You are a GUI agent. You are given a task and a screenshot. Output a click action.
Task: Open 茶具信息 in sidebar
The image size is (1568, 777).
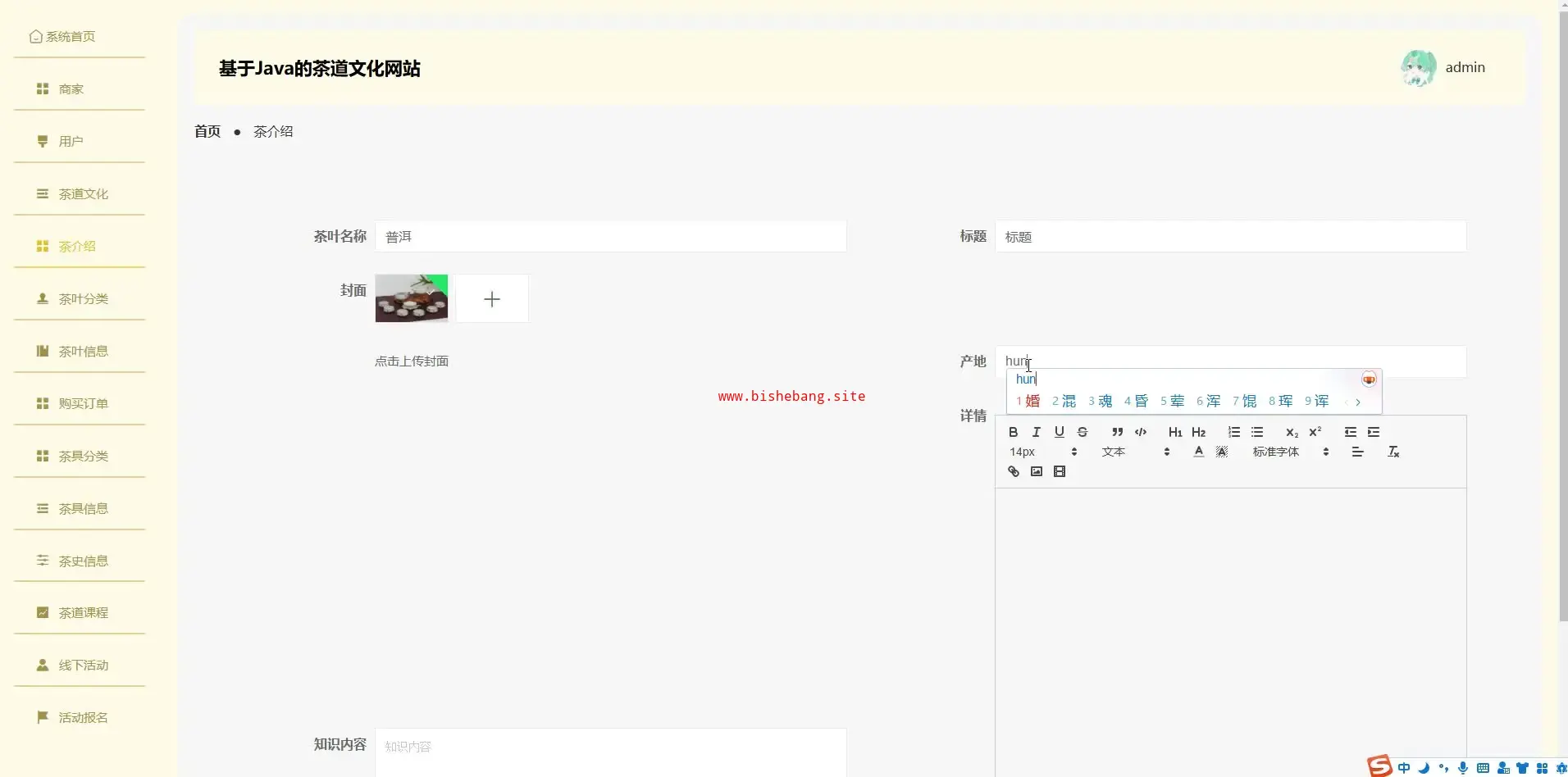(80, 508)
